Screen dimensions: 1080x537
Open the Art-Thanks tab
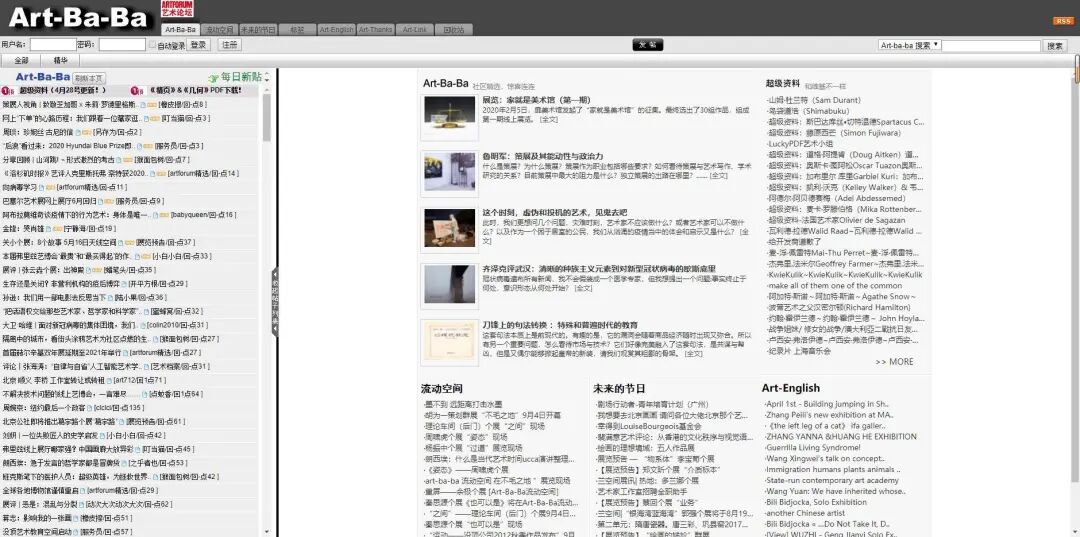click(375, 30)
